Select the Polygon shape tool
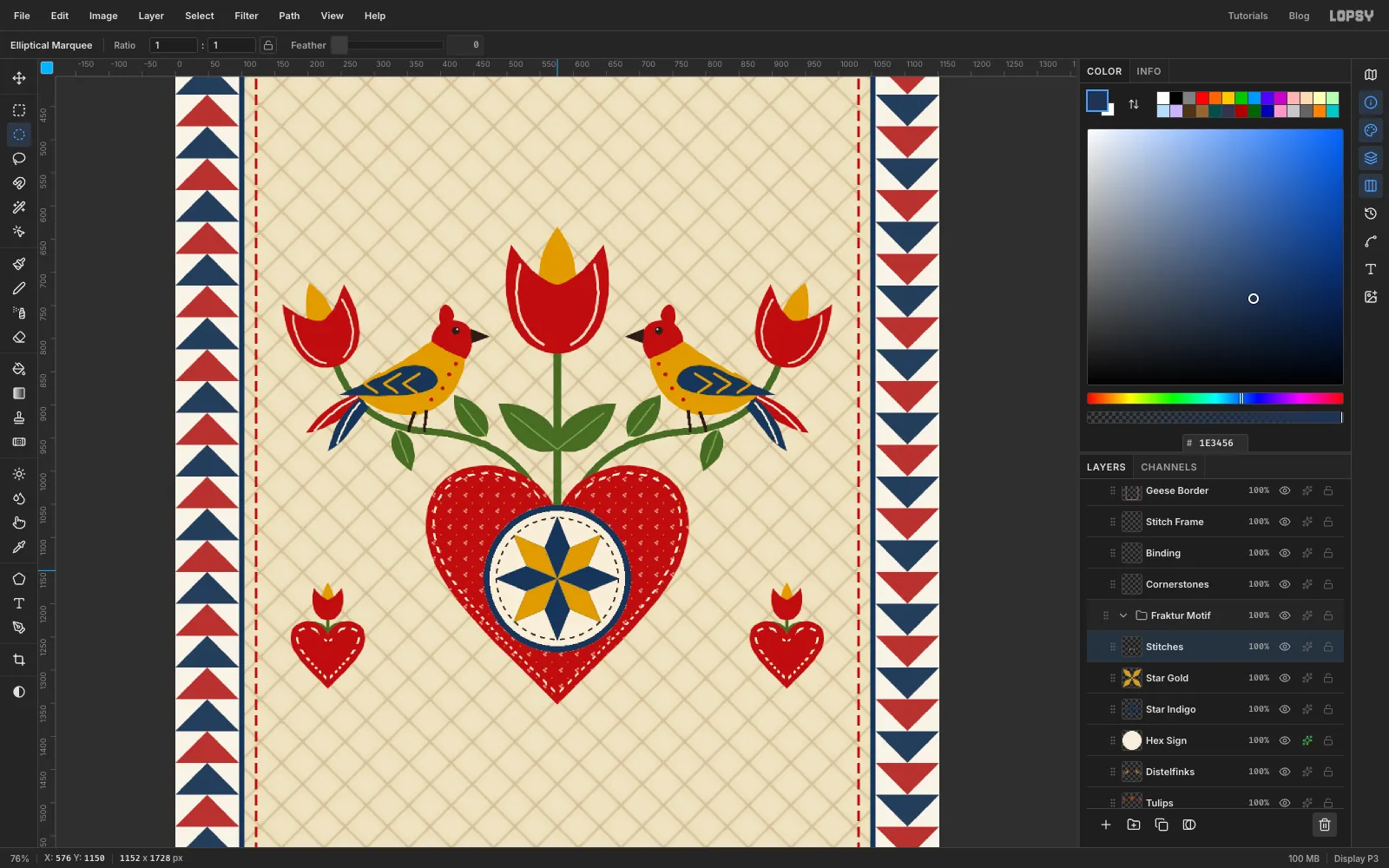1389x868 pixels. (19, 579)
